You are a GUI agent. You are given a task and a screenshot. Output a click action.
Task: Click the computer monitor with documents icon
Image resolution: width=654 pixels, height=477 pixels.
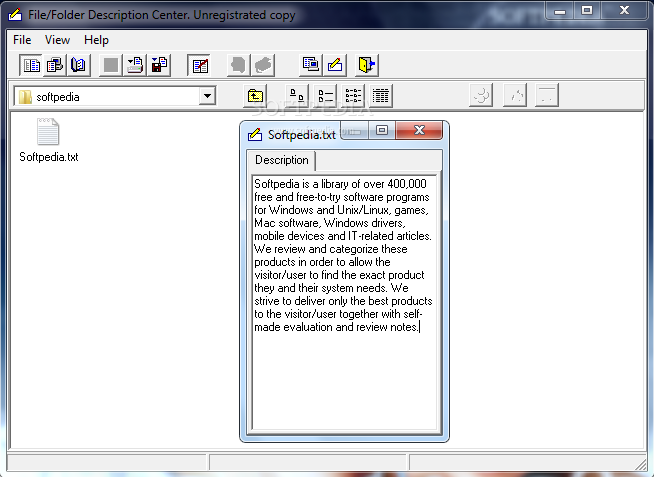[311, 65]
